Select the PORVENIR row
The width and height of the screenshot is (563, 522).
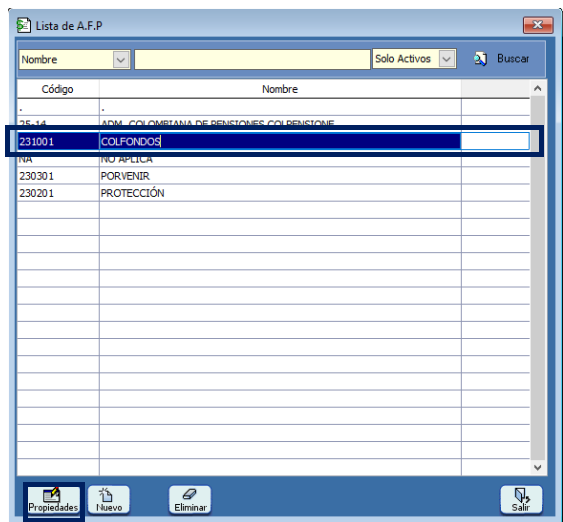[x=274, y=176]
